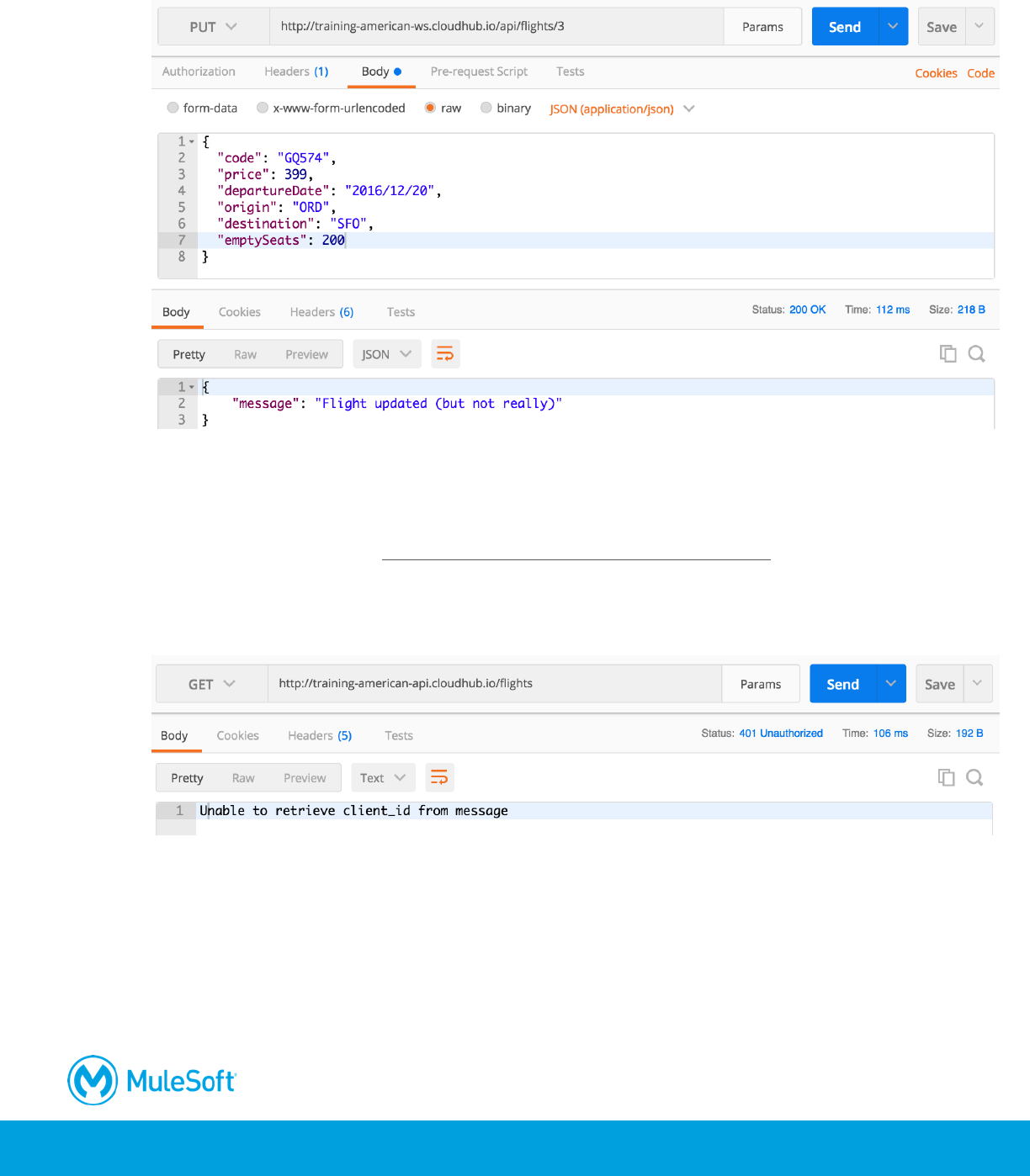The image size is (1030, 1176).
Task: Select the GET response Body tab
Action: pos(174,735)
